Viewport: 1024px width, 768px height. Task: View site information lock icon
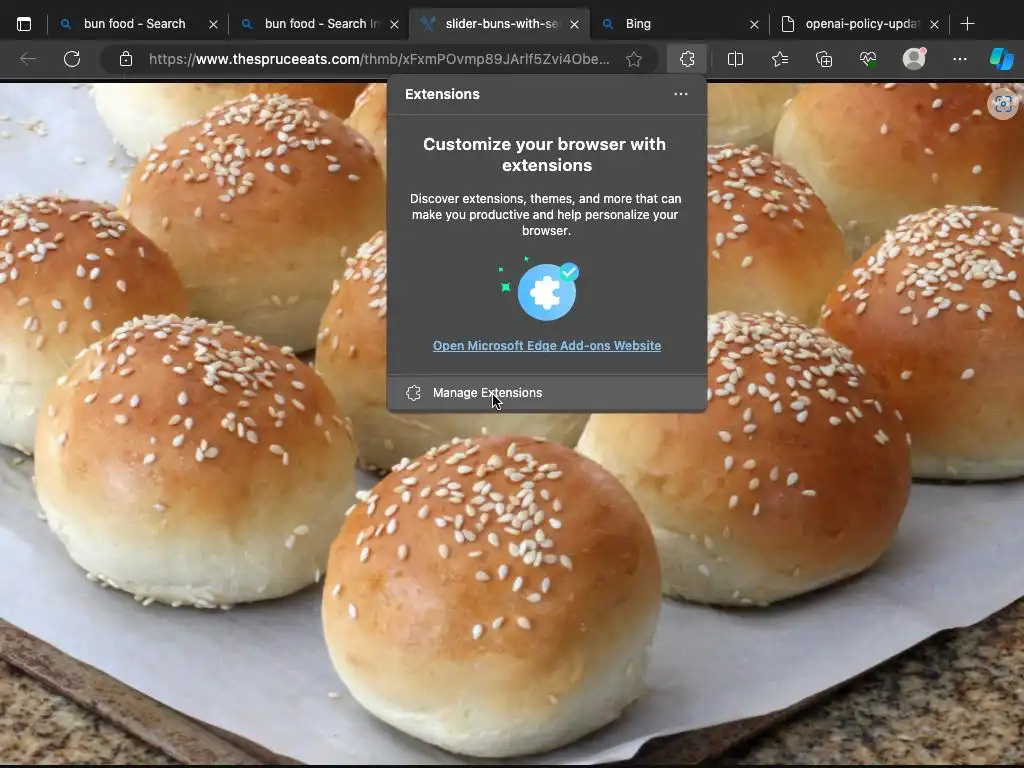tap(126, 59)
